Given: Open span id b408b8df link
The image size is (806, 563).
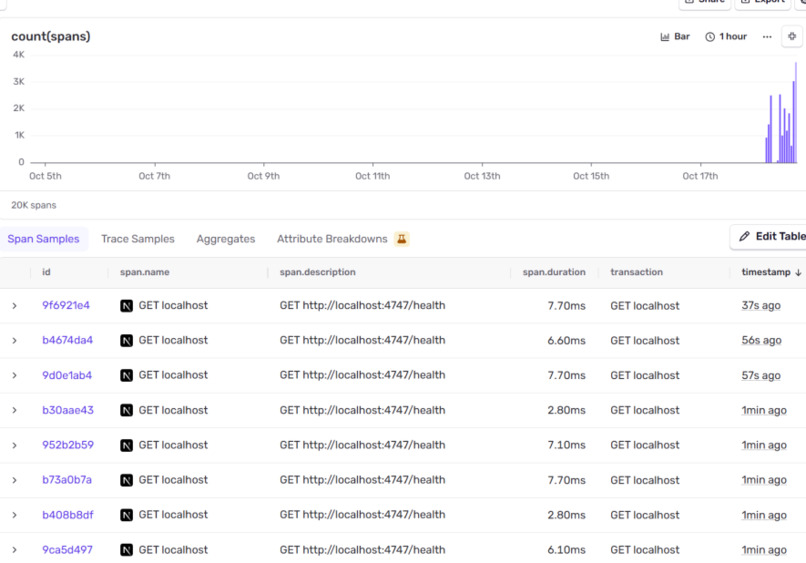Looking at the screenshot, I should (x=68, y=515).
